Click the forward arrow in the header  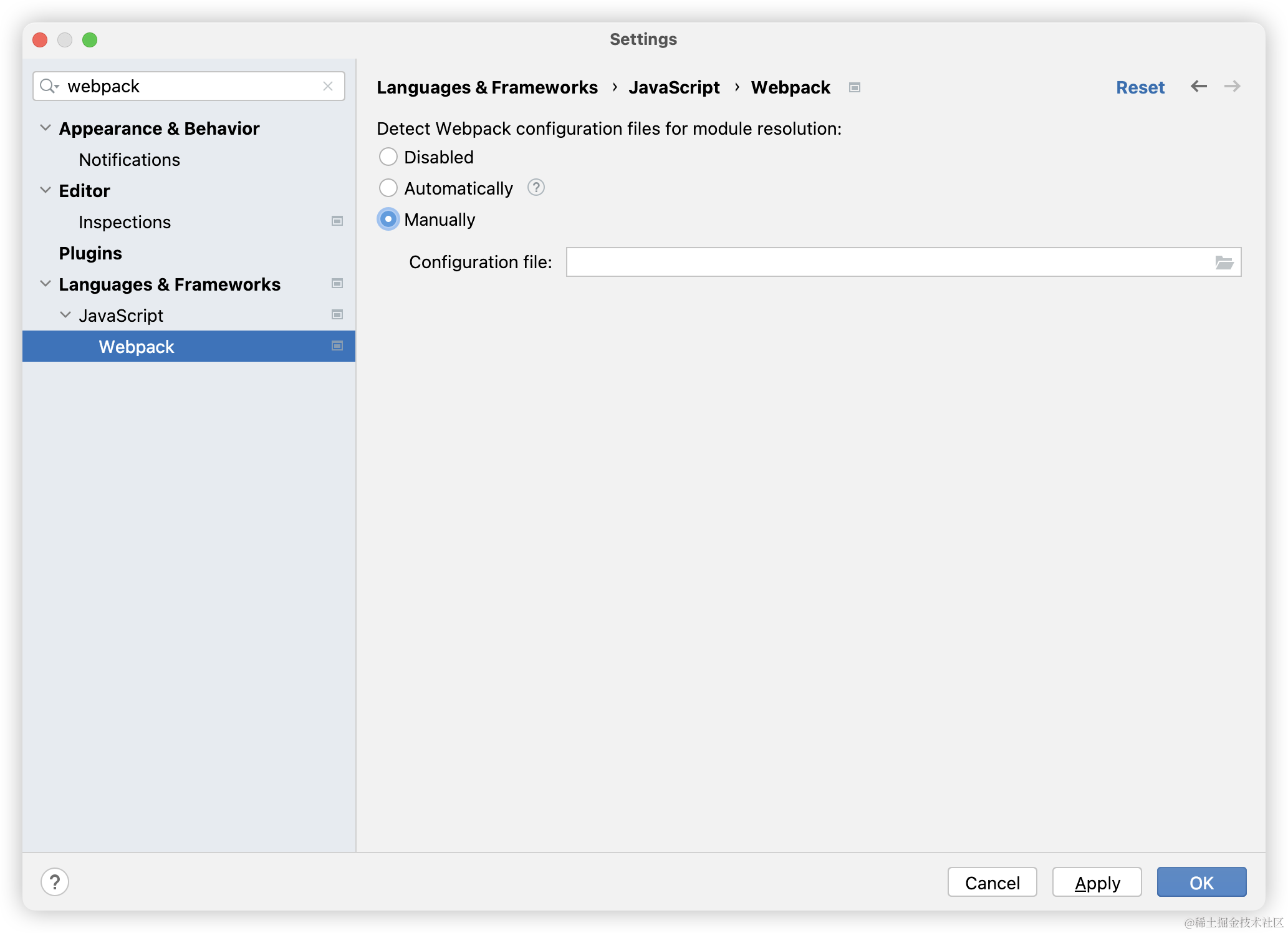click(x=1232, y=87)
